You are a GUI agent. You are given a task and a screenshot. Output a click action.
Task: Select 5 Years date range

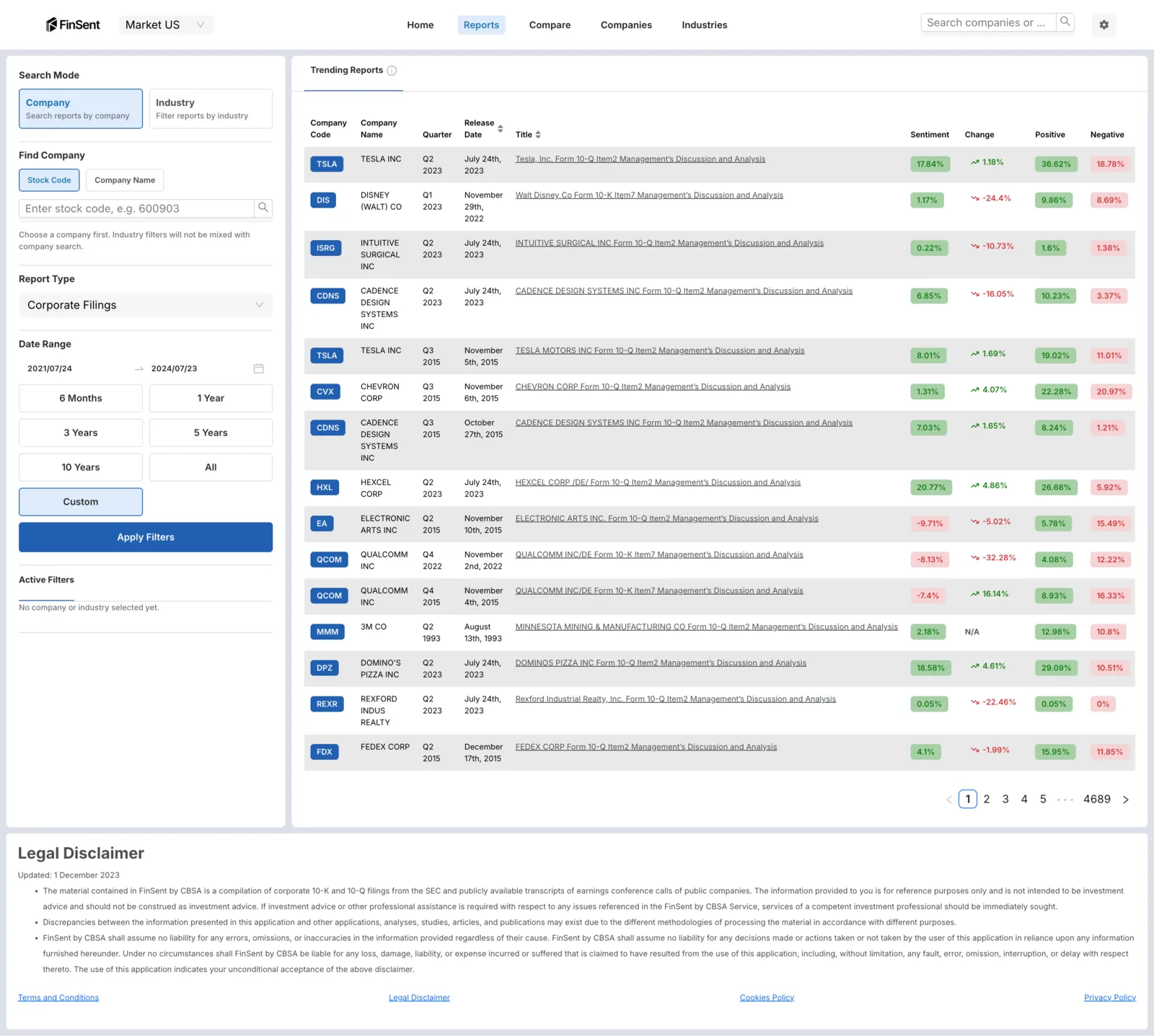[211, 433]
